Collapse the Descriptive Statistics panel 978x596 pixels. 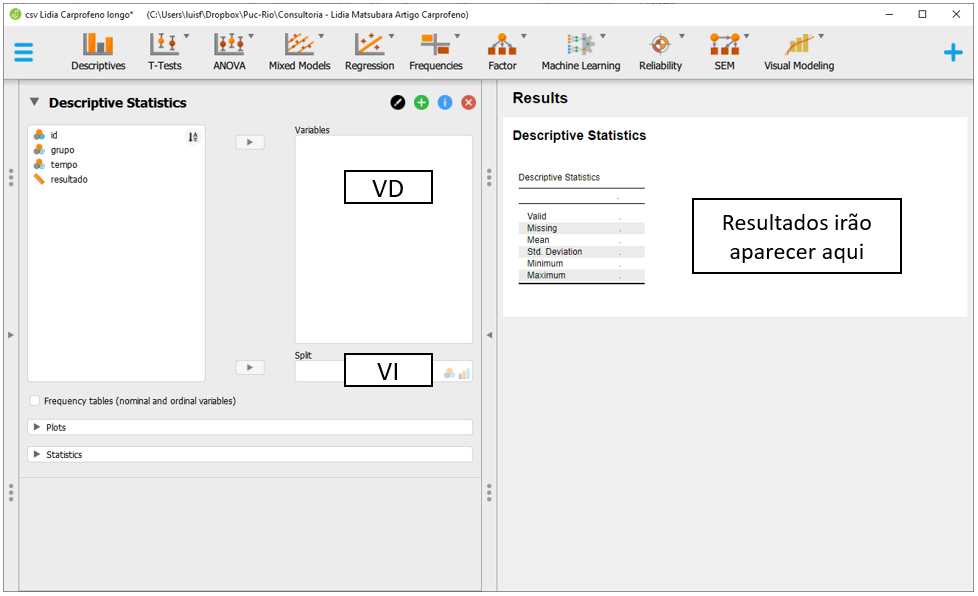click(x=35, y=102)
